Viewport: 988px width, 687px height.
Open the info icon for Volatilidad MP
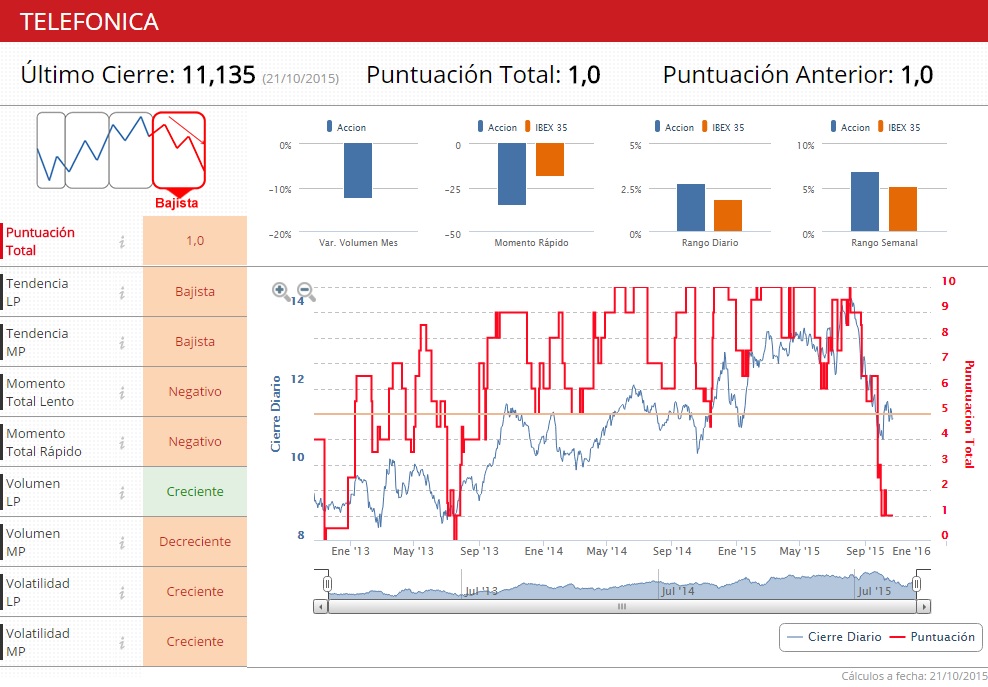click(x=122, y=642)
